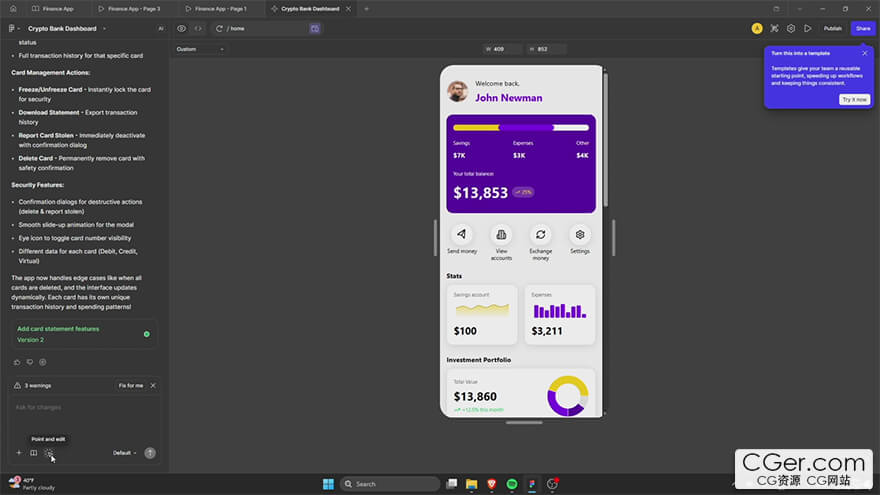
Task: Open the Default model dropdown
Action: pyautogui.click(x=124, y=453)
